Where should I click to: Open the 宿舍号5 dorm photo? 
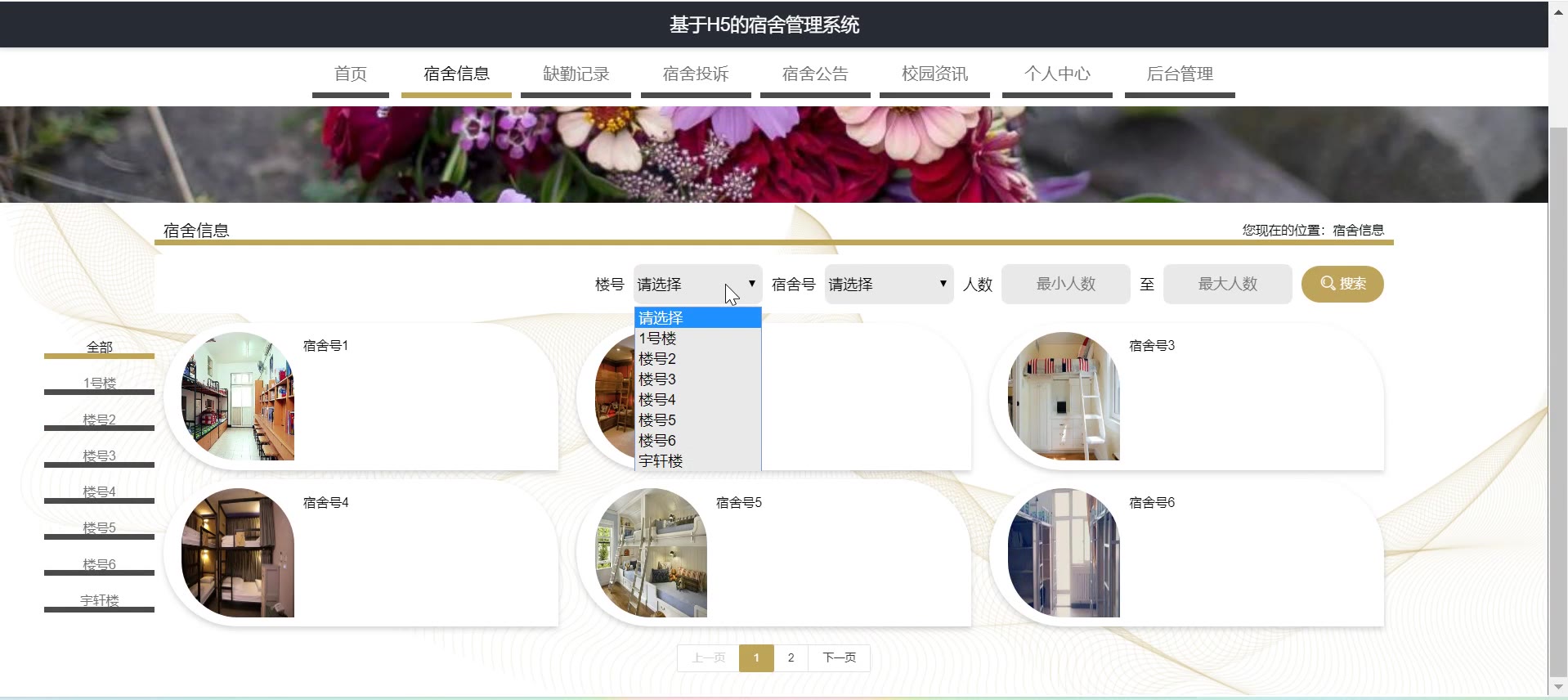click(x=651, y=553)
